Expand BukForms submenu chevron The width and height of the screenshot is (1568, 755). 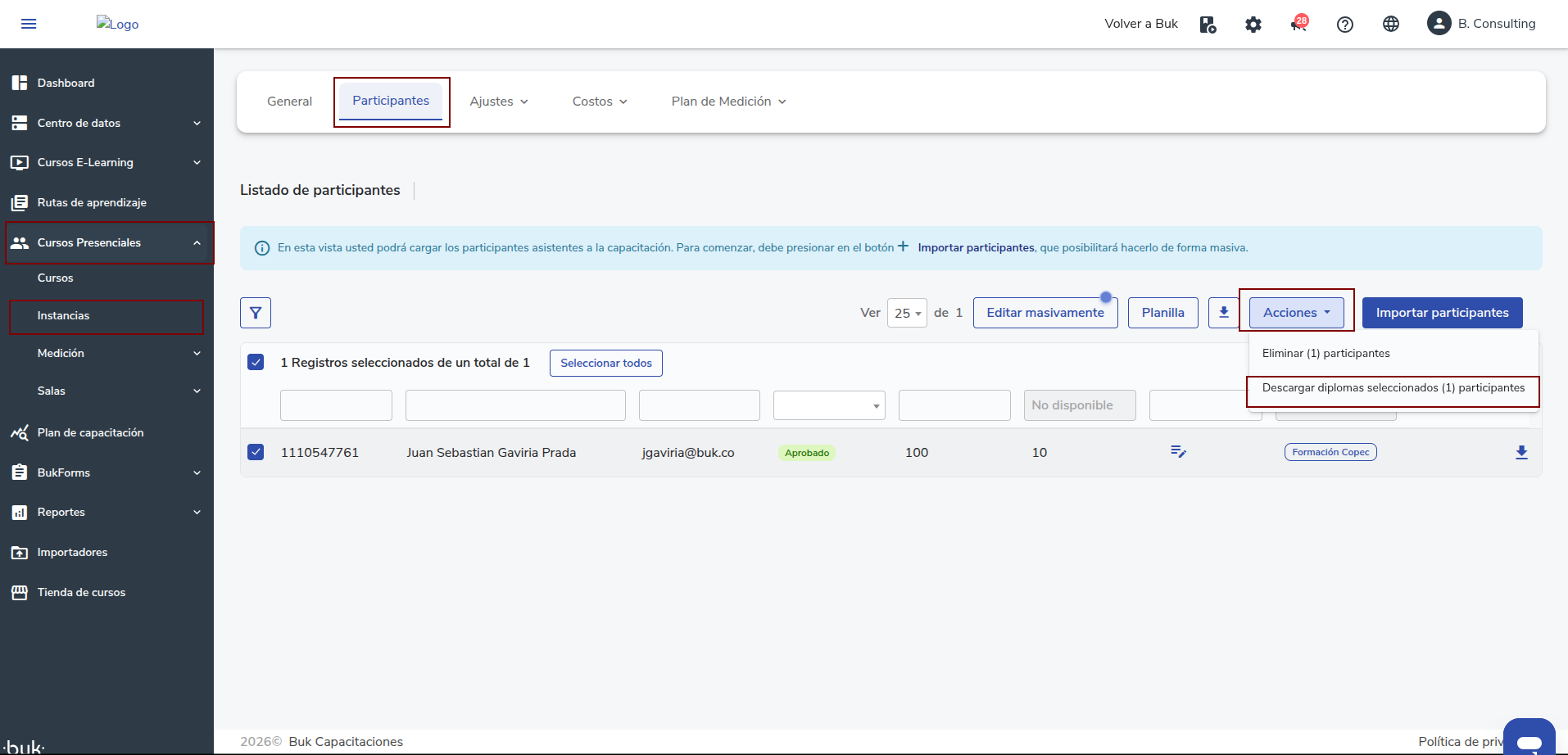point(197,473)
